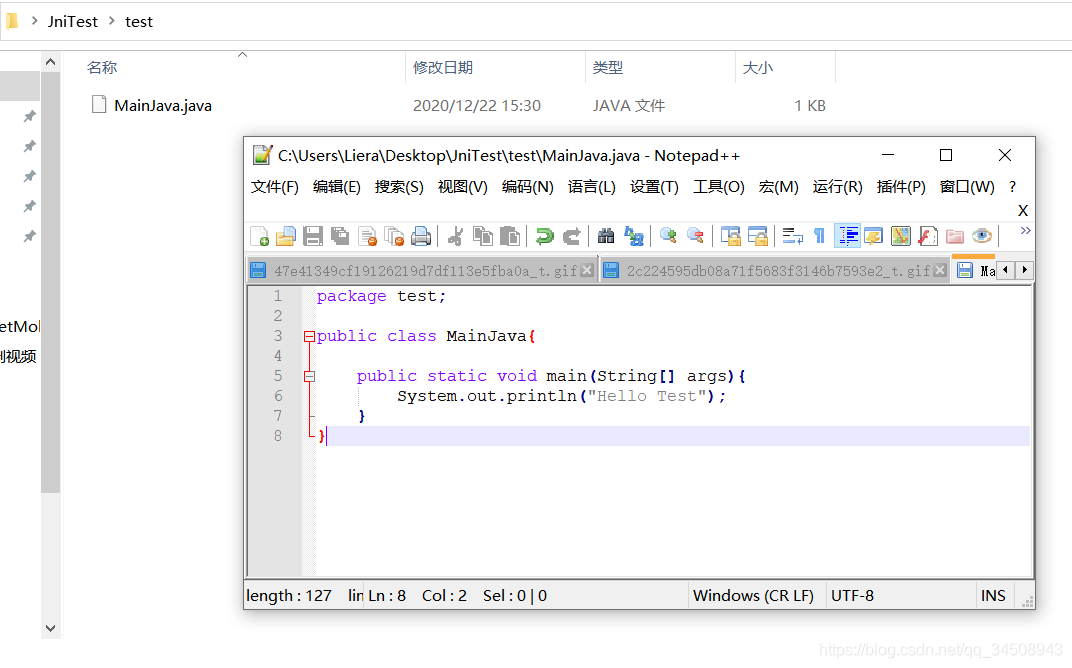
Task: Create a new file in Notepad++
Action: coord(257,235)
